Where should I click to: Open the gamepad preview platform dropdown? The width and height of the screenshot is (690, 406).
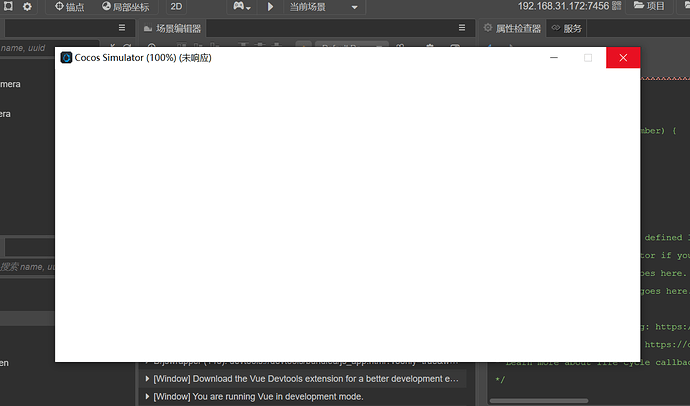click(x=242, y=7)
